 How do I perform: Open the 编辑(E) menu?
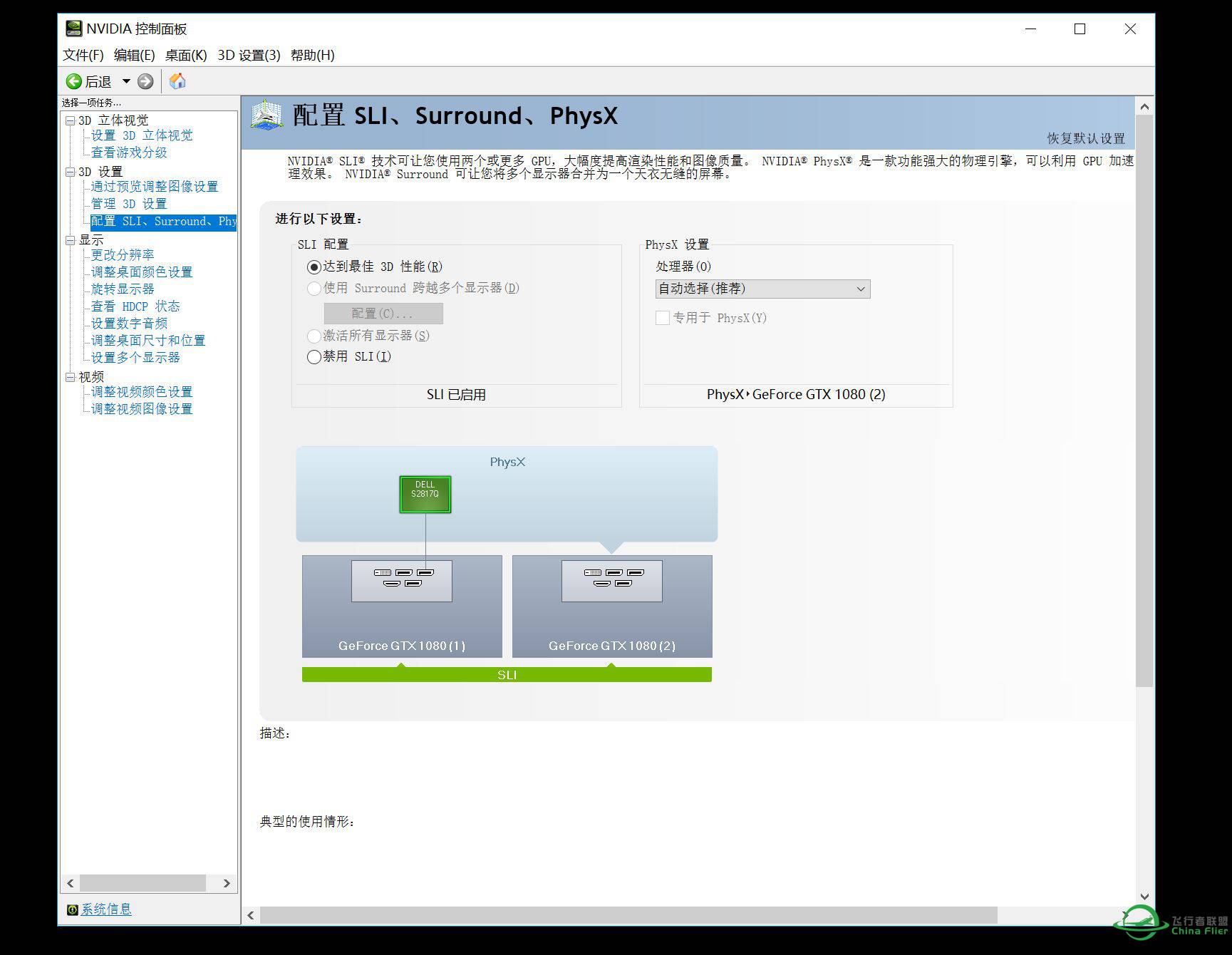pyautogui.click(x=135, y=55)
